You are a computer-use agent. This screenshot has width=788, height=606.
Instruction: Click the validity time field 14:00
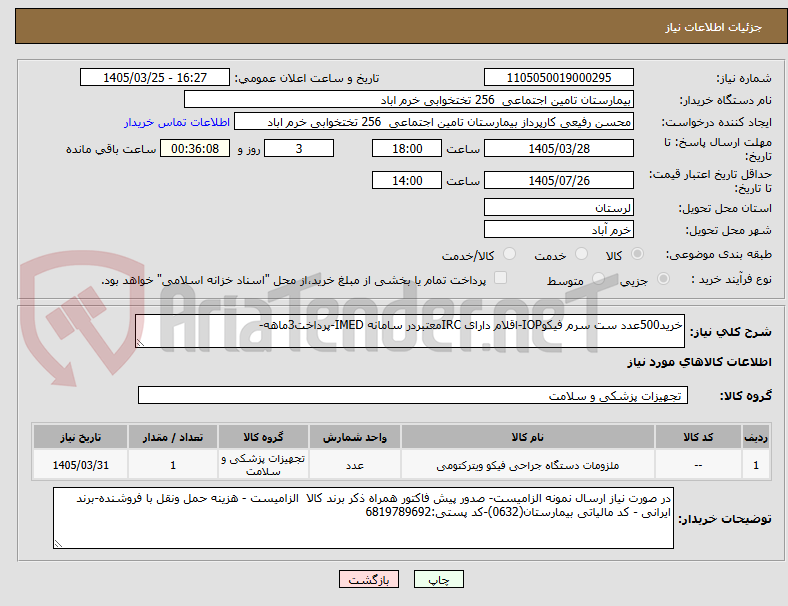tap(407, 180)
